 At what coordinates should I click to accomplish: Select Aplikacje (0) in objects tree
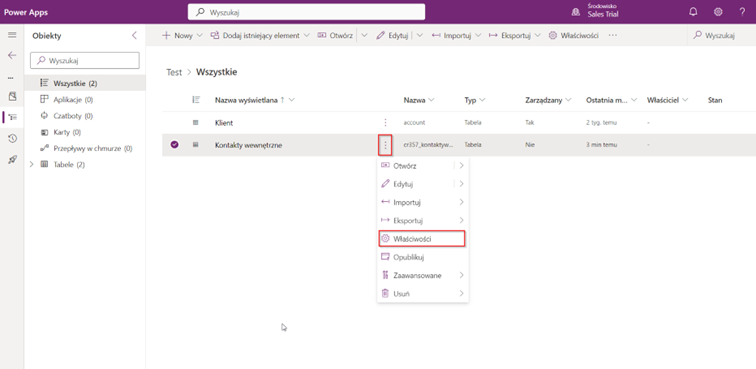[85, 99]
